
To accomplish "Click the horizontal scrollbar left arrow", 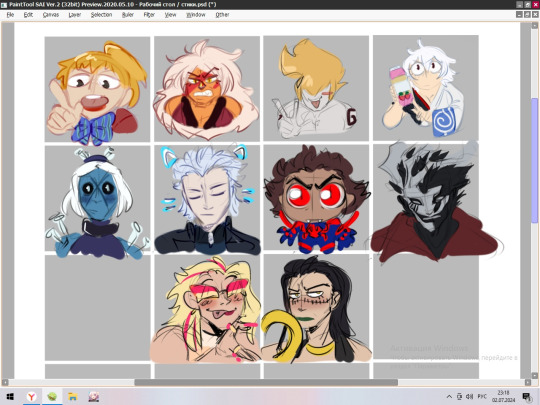I will pos(5,382).
